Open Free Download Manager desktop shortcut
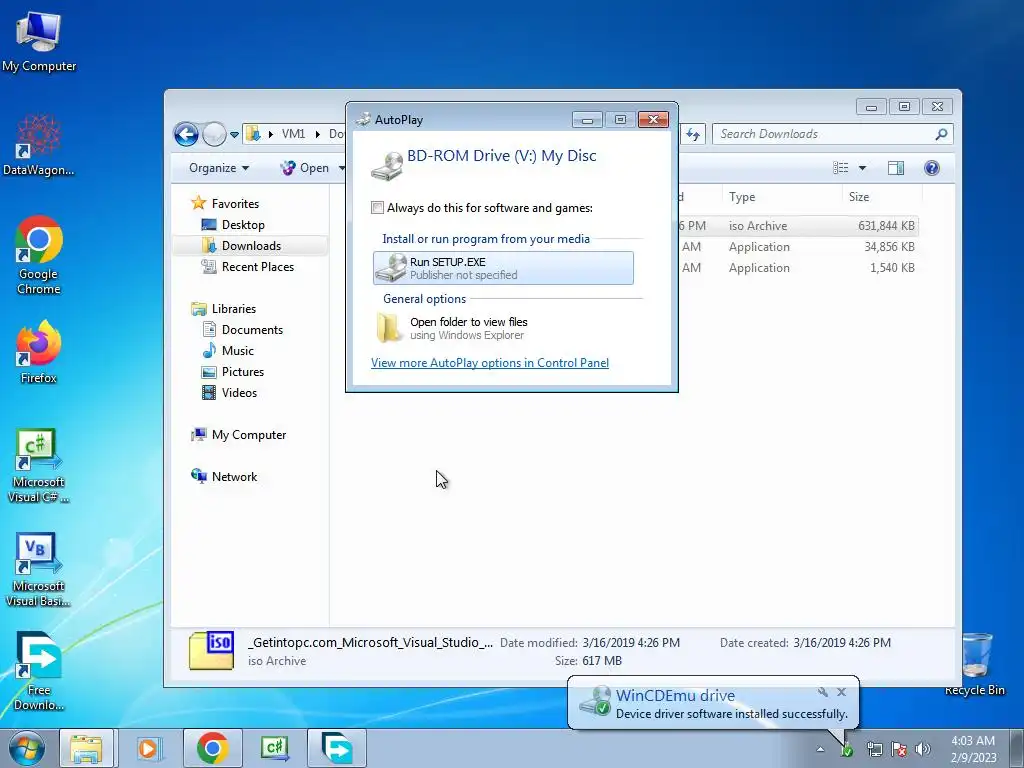The height and width of the screenshot is (768, 1024). (x=39, y=671)
